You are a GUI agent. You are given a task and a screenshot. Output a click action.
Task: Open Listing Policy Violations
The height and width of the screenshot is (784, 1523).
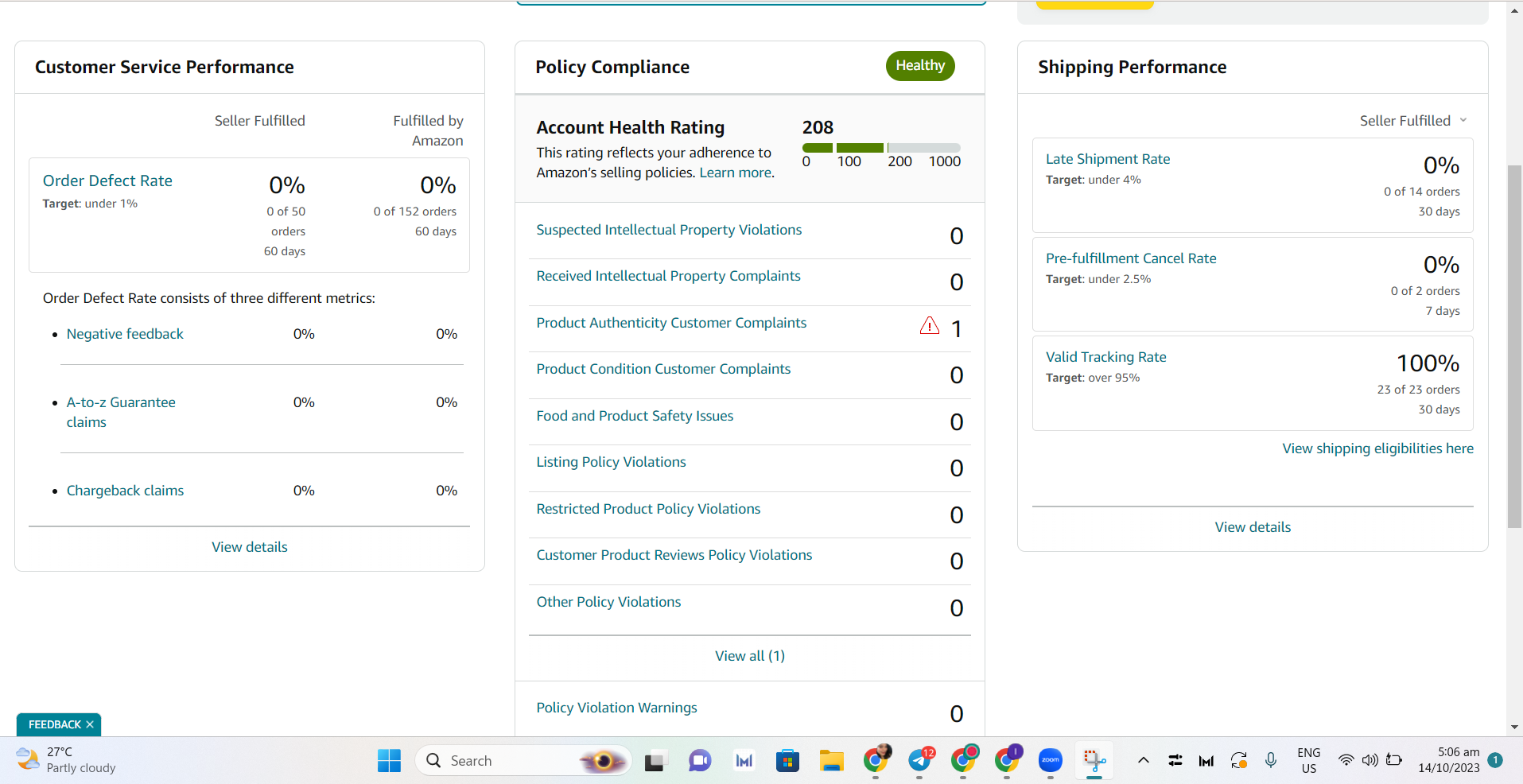611,462
